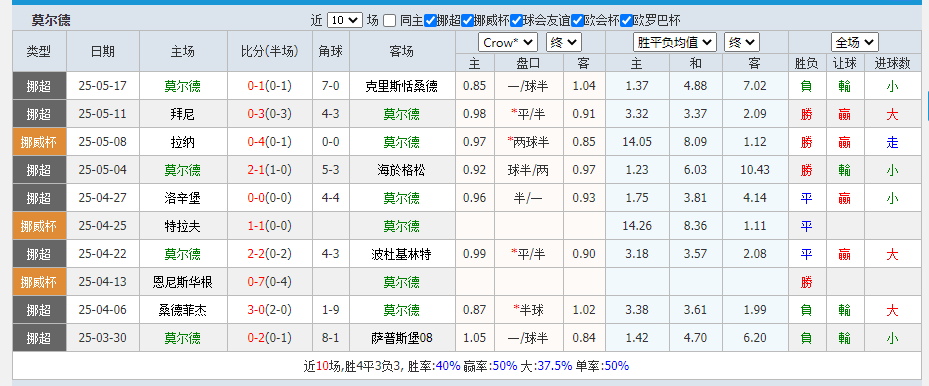This screenshot has height=386, width=929.
Task: Click handicap 球半/两 on the 海於格松 row
Action: (528, 171)
